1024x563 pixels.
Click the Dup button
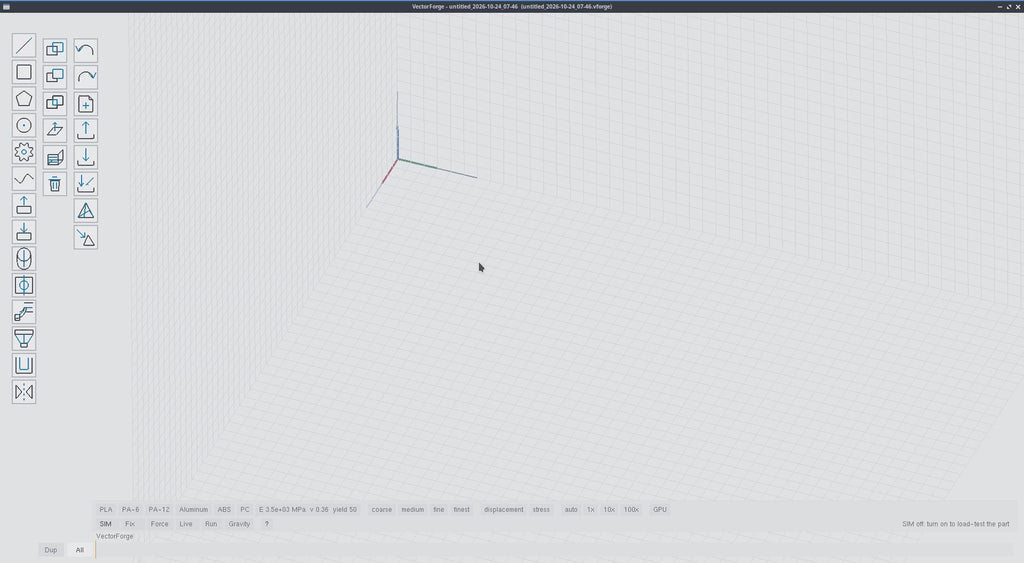pyautogui.click(x=51, y=550)
